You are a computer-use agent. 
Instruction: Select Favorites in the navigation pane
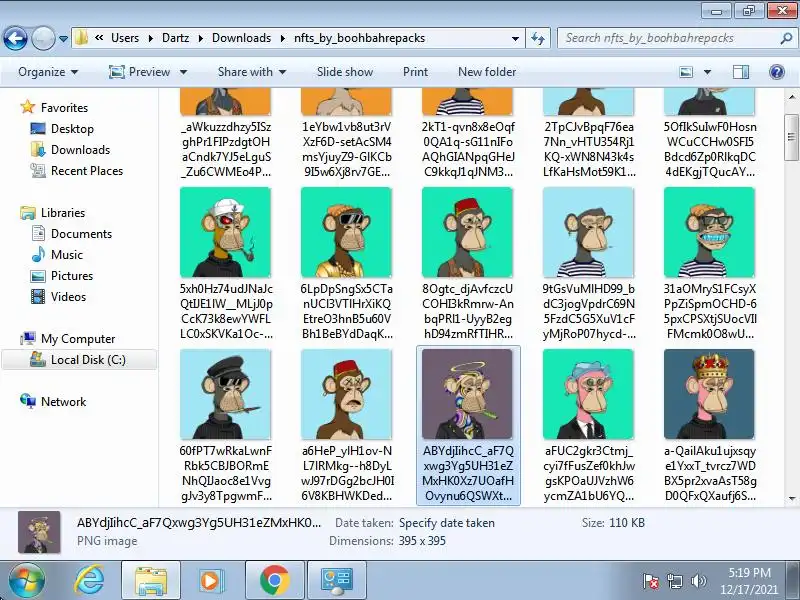64,108
